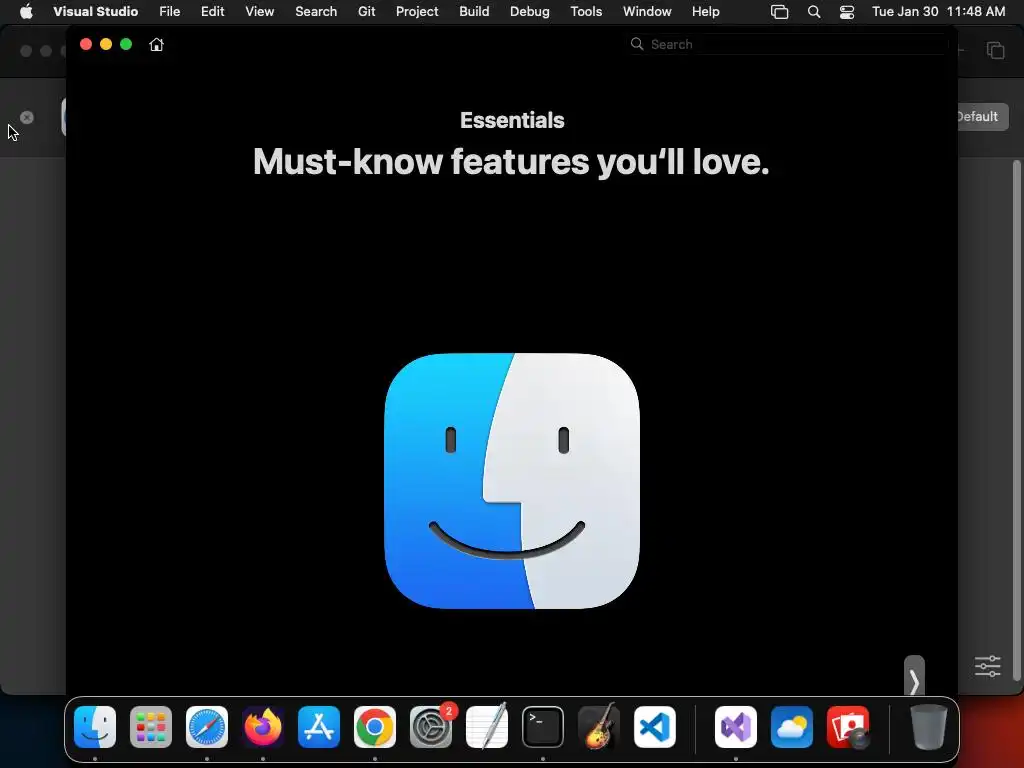This screenshot has width=1024, height=768.
Task: Open the Window menu
Action: [x=647, y=11]
